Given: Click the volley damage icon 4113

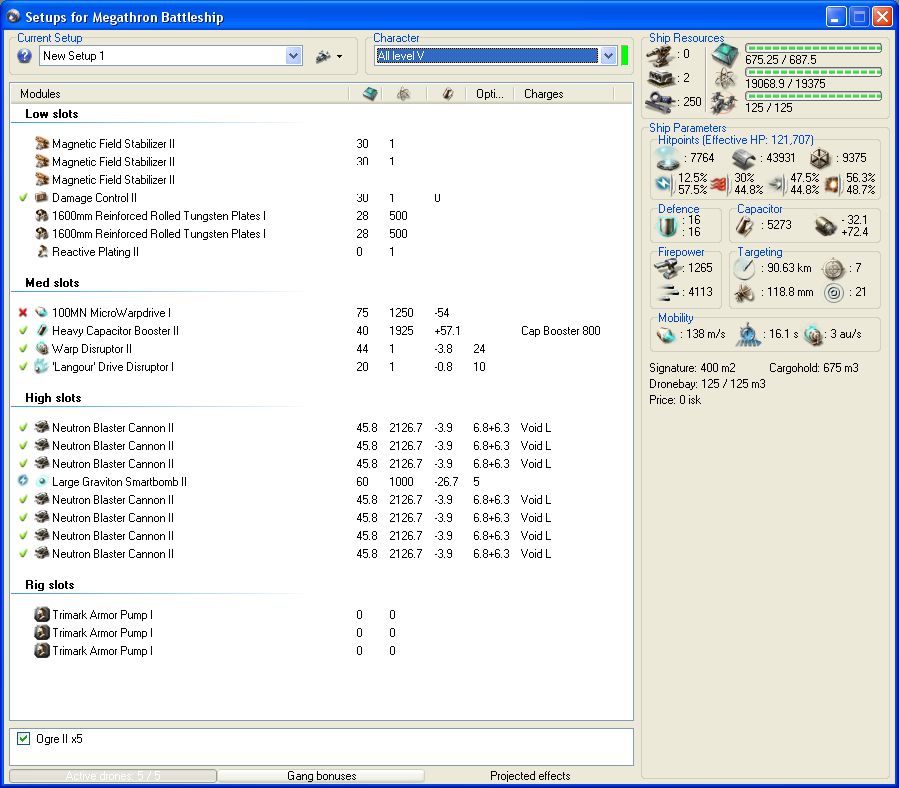Looking at the screenshot, I should (x=667, y=292).
